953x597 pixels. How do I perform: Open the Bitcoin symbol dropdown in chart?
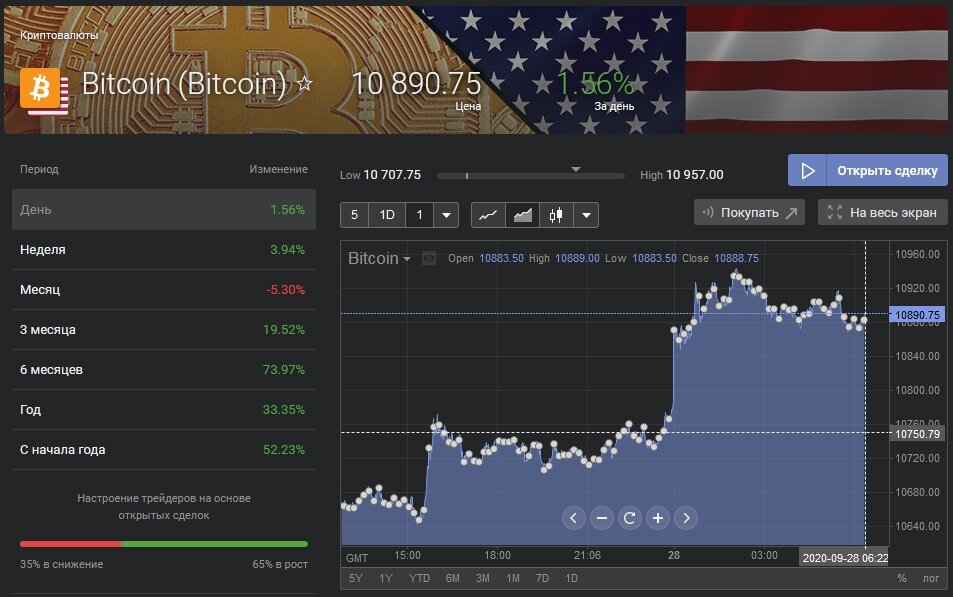pos(379,258)
